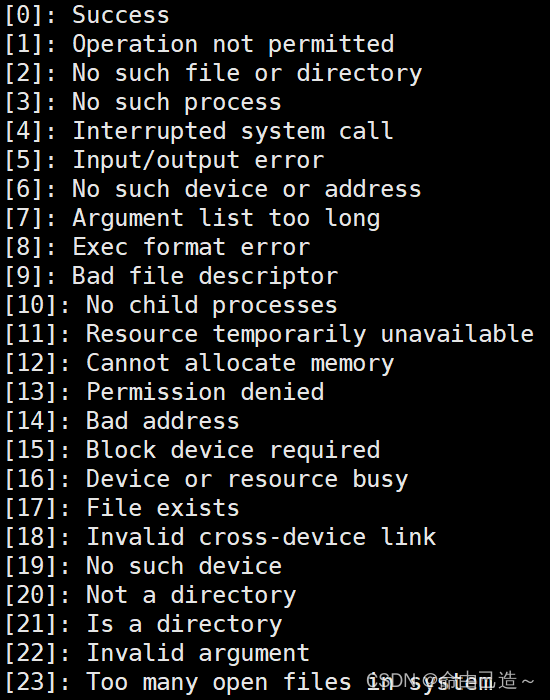The image size is (550, 700).
Task: Click the "Invalid argument" message
Action: pos(198,653)
